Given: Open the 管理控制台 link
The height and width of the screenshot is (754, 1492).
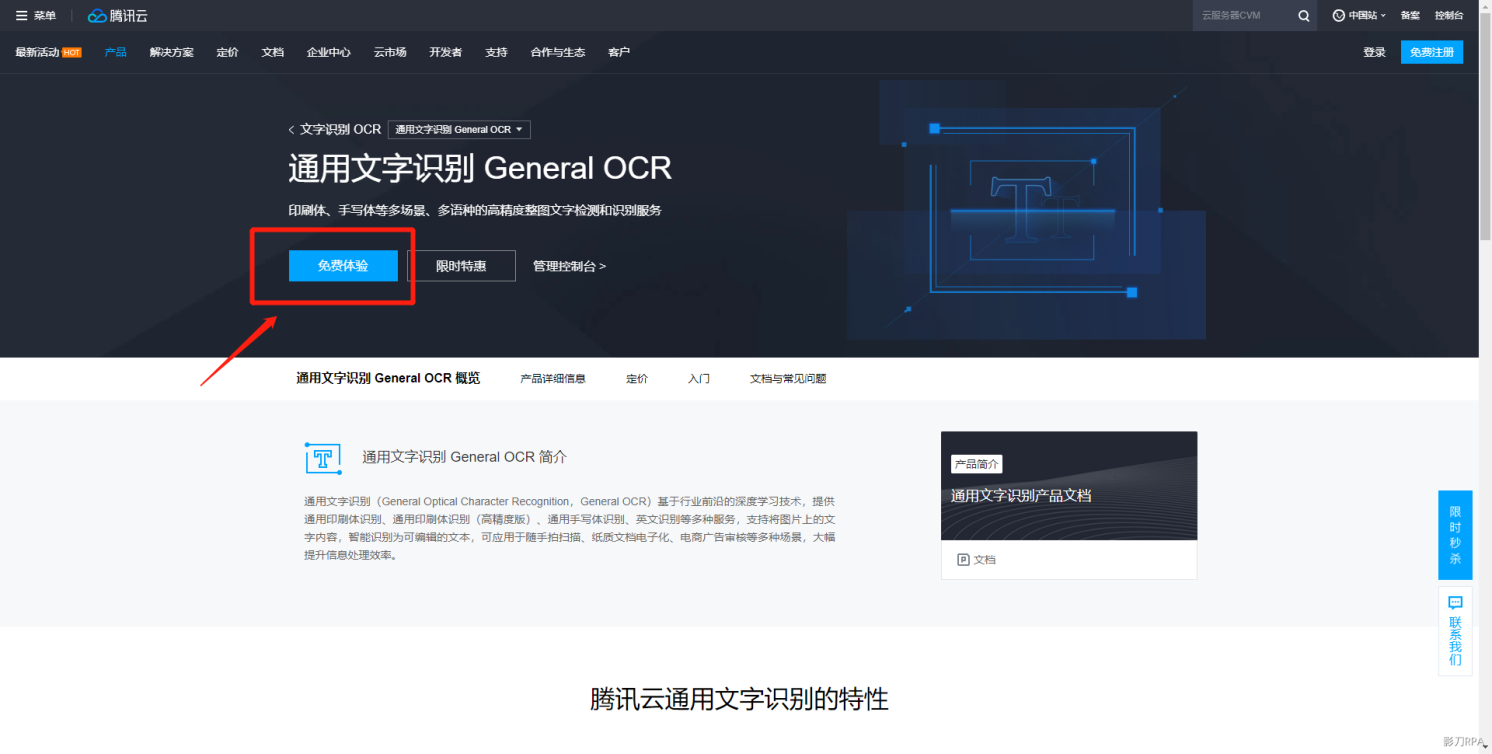Looking at the screenshot, I should click(x=569, y=266).
